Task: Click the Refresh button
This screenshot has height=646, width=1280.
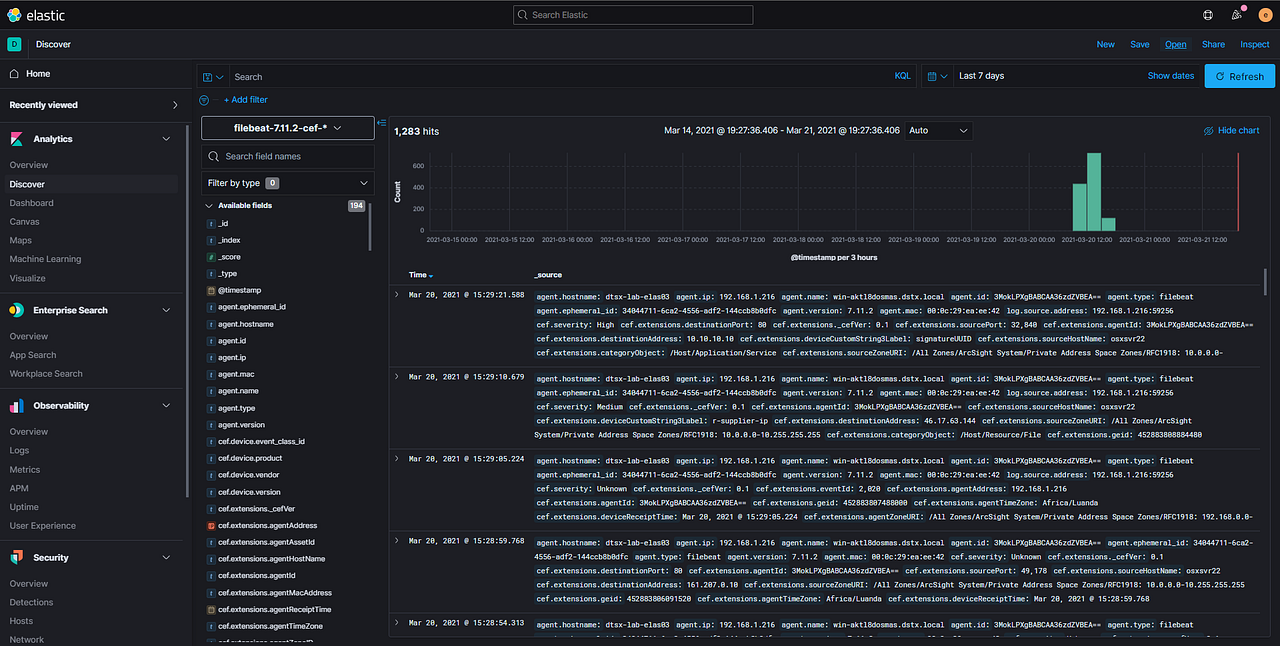Action: tap(1239, 75)
